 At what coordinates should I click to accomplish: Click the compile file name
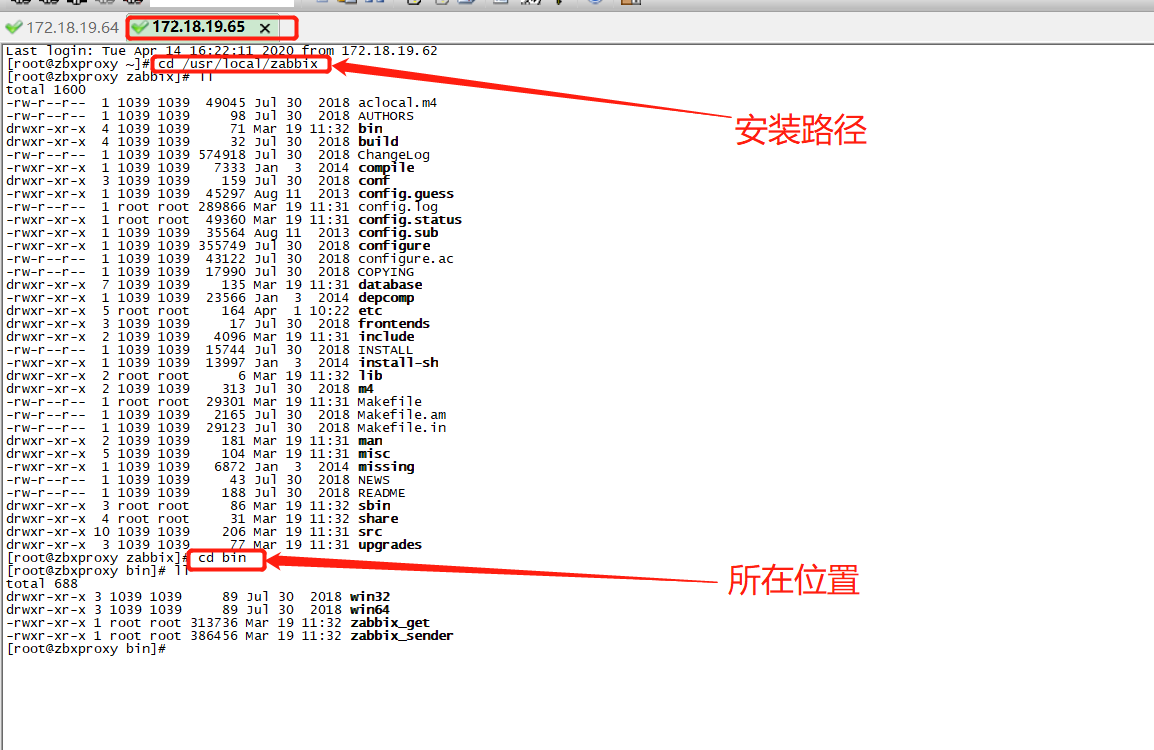click(386, 168)
